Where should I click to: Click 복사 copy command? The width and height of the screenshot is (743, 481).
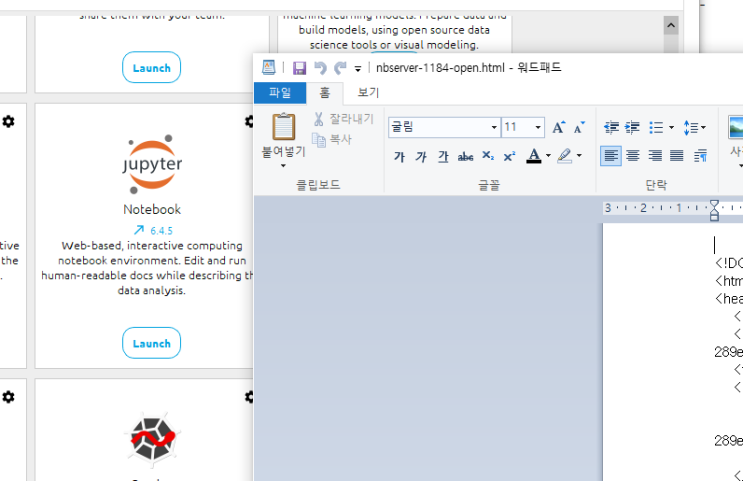332,139
